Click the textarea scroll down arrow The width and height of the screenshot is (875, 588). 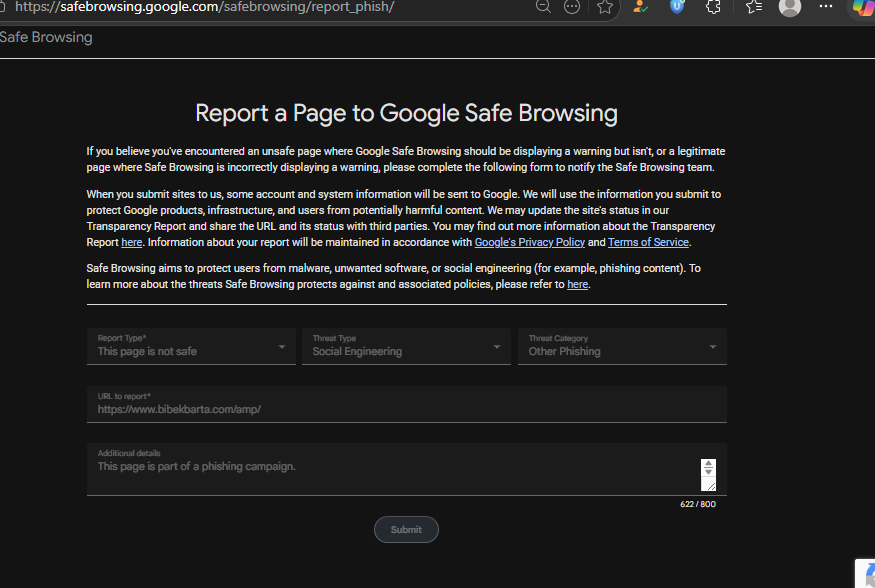pos(708,472)
